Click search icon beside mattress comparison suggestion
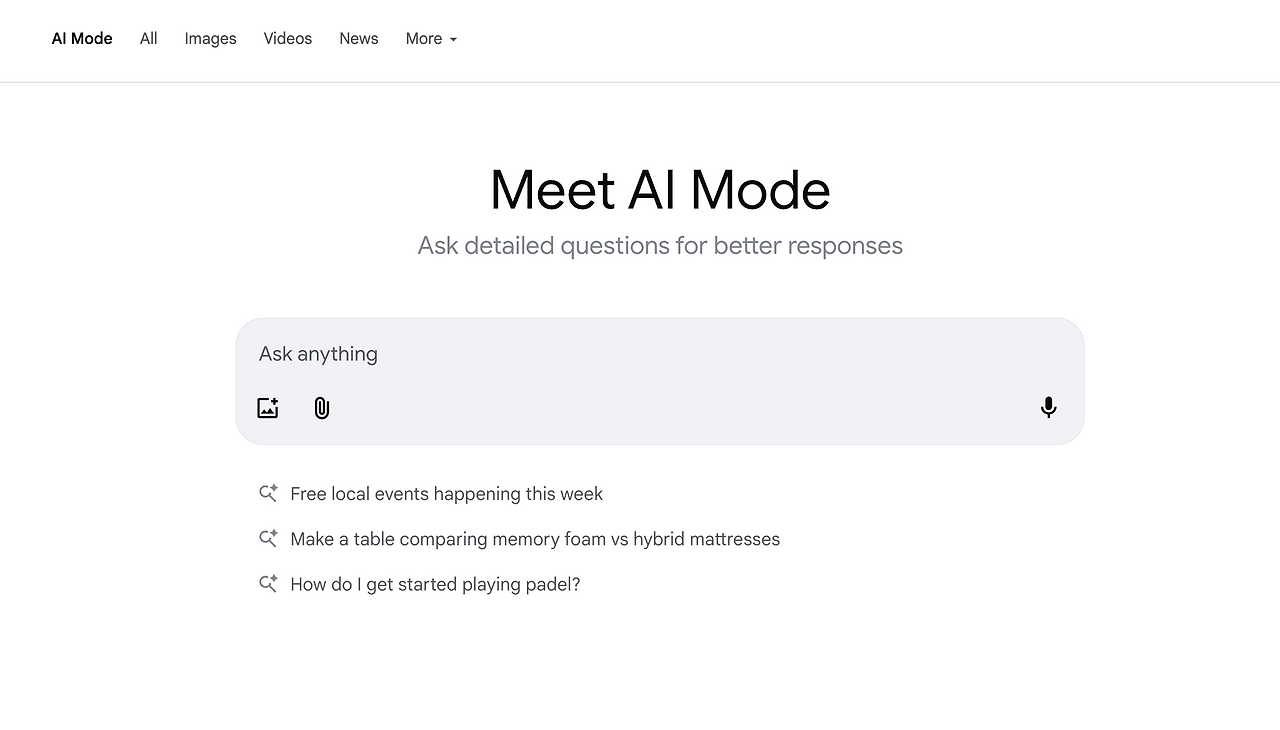Viewport: 1280px width, 730px height. [x=268, y=539]
